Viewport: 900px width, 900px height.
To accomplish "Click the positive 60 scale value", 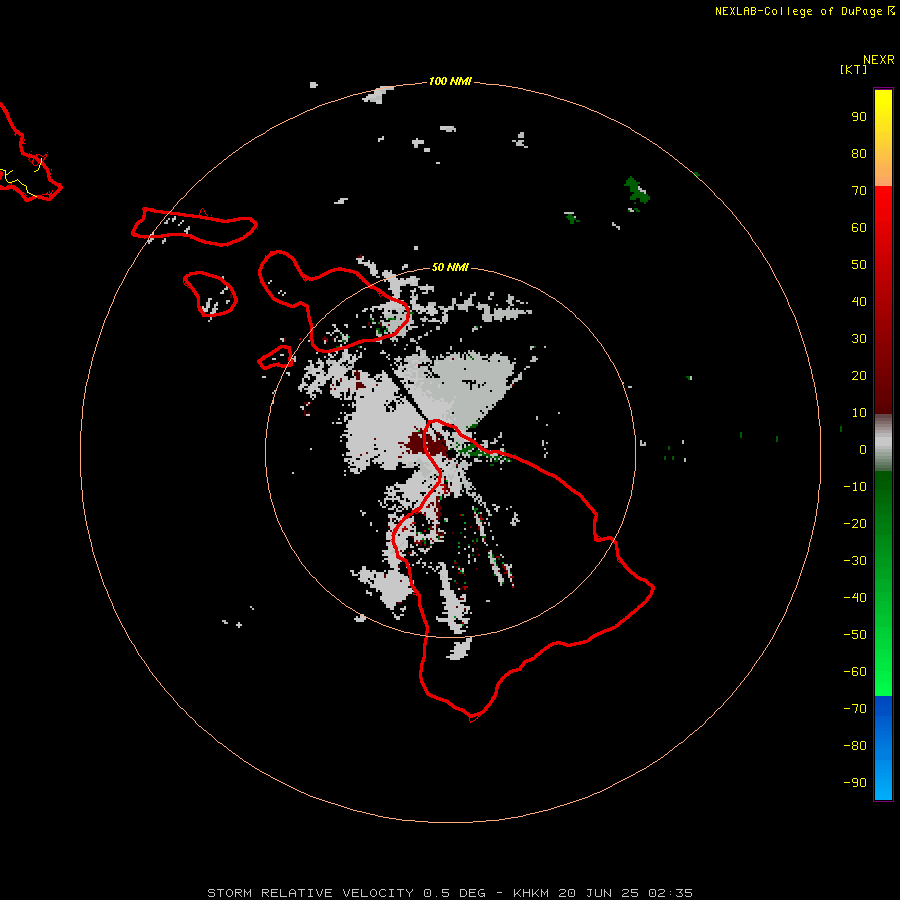I will (x=859, y=228).
